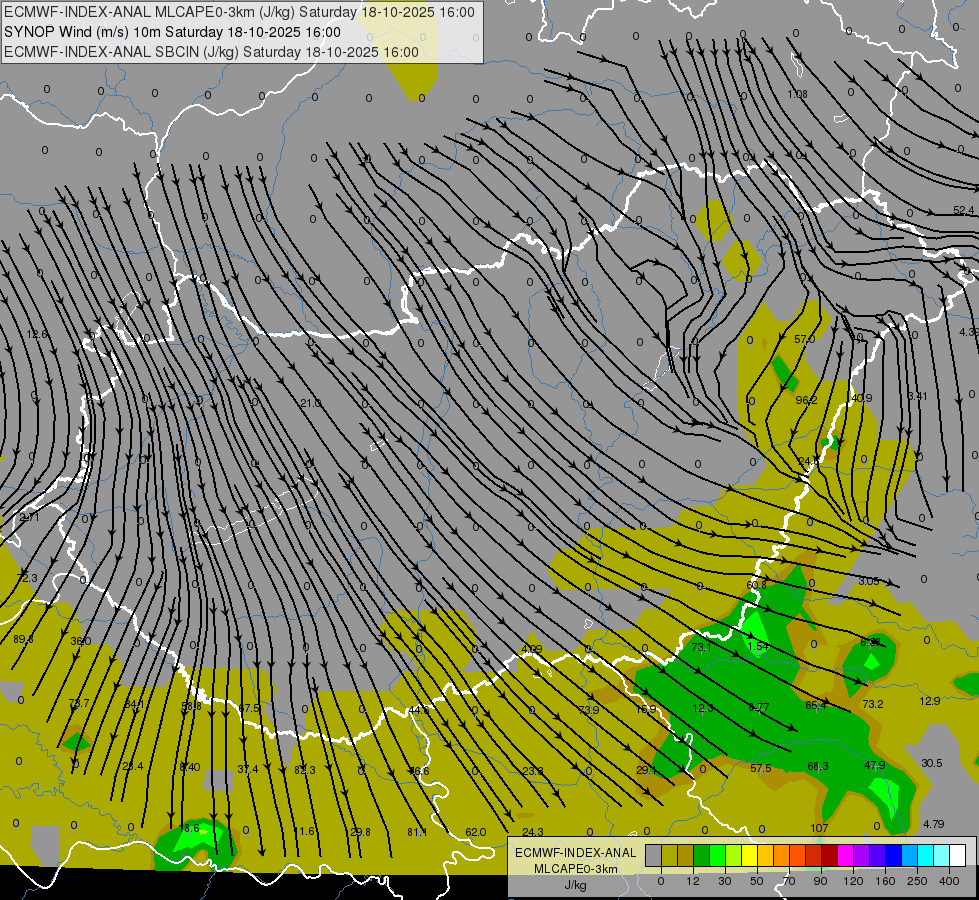
Task: Click the map value 36.0
Action: 81,641
